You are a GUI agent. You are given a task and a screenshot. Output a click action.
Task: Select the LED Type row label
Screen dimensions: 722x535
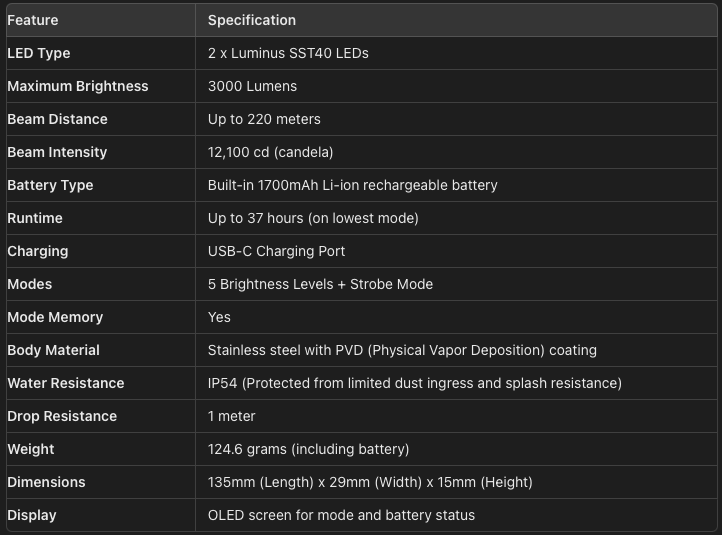click(x=39, y=53)
